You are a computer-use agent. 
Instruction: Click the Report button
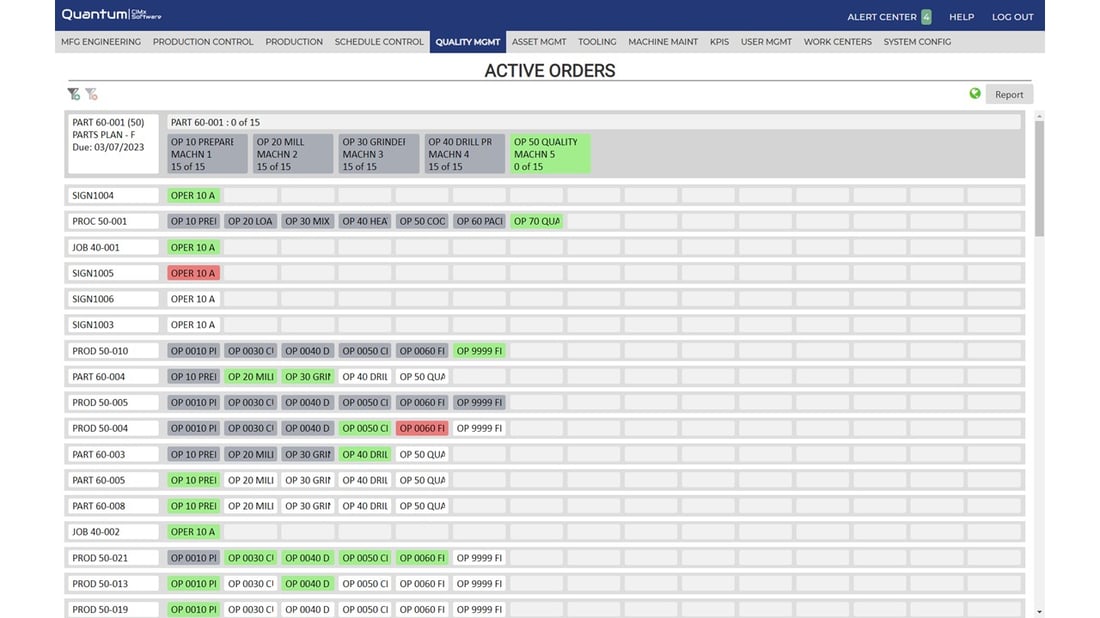click(1009, 93)
